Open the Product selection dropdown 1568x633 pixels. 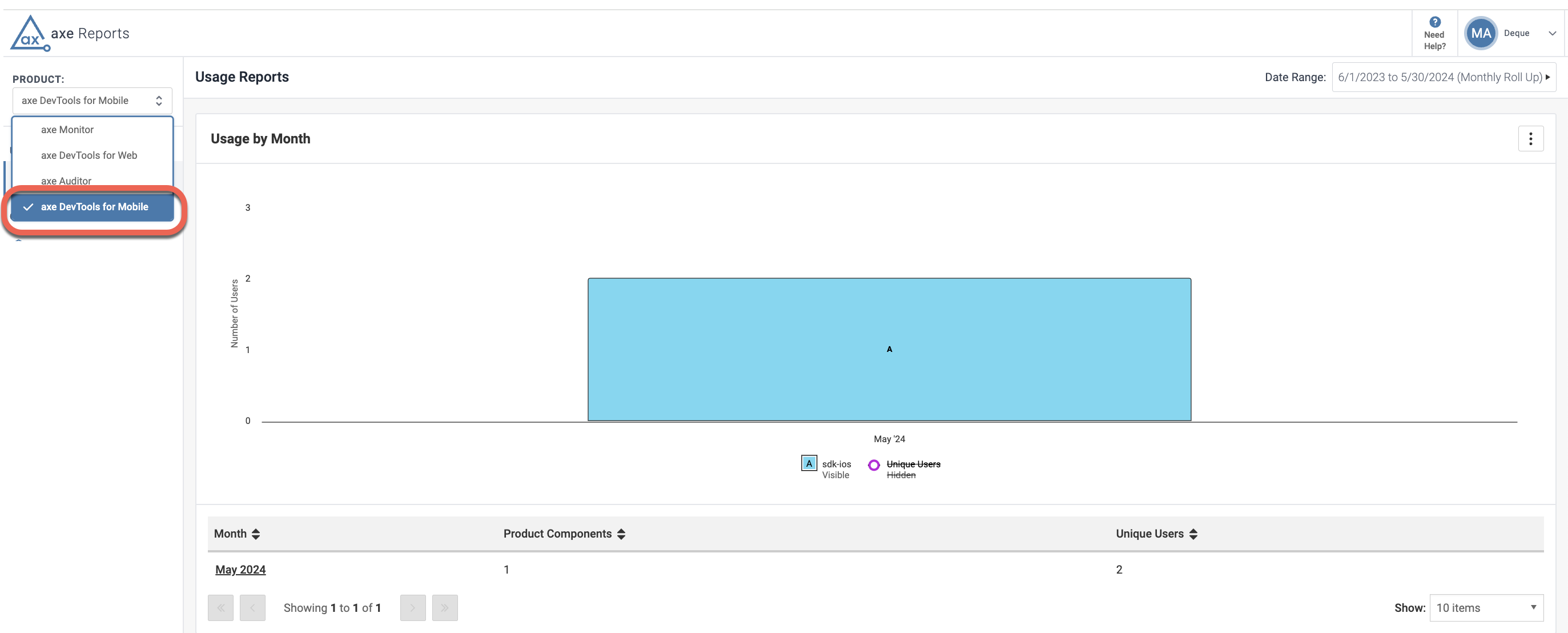pyautogui.click(x=91, y=100)
